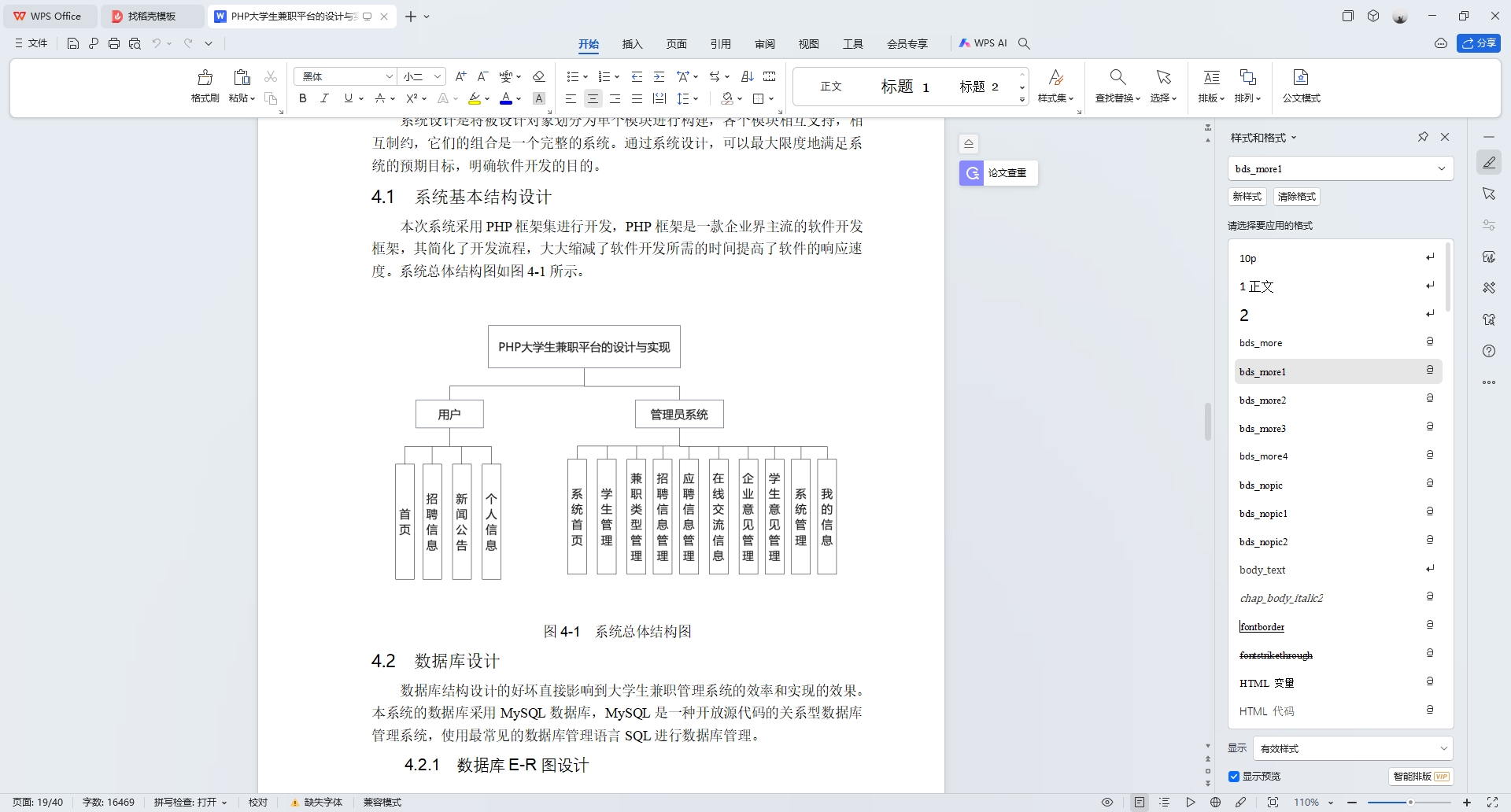Click the save icon in quick access toolbar
1511x812 pixels.
73,43
